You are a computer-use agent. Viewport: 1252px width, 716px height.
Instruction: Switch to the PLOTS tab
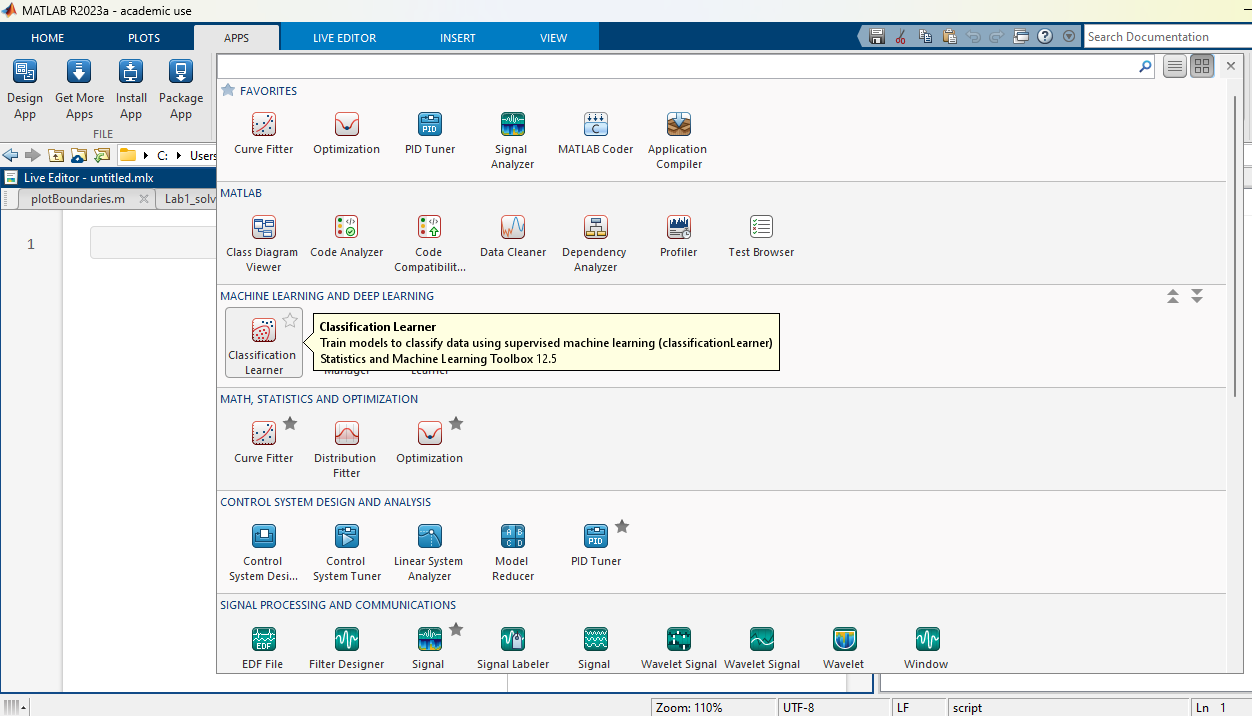144,38
